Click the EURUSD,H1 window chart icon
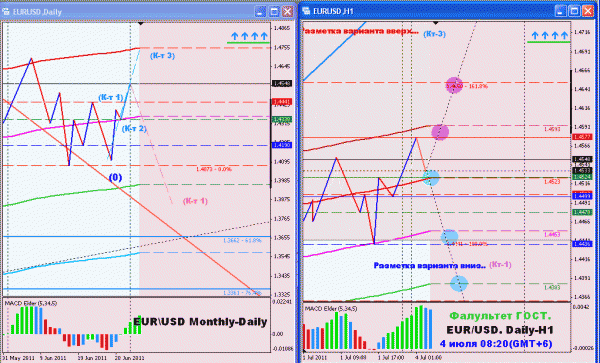Image resolution: width=600 pixels, height=363 pixels. click(x=306, y=11)
